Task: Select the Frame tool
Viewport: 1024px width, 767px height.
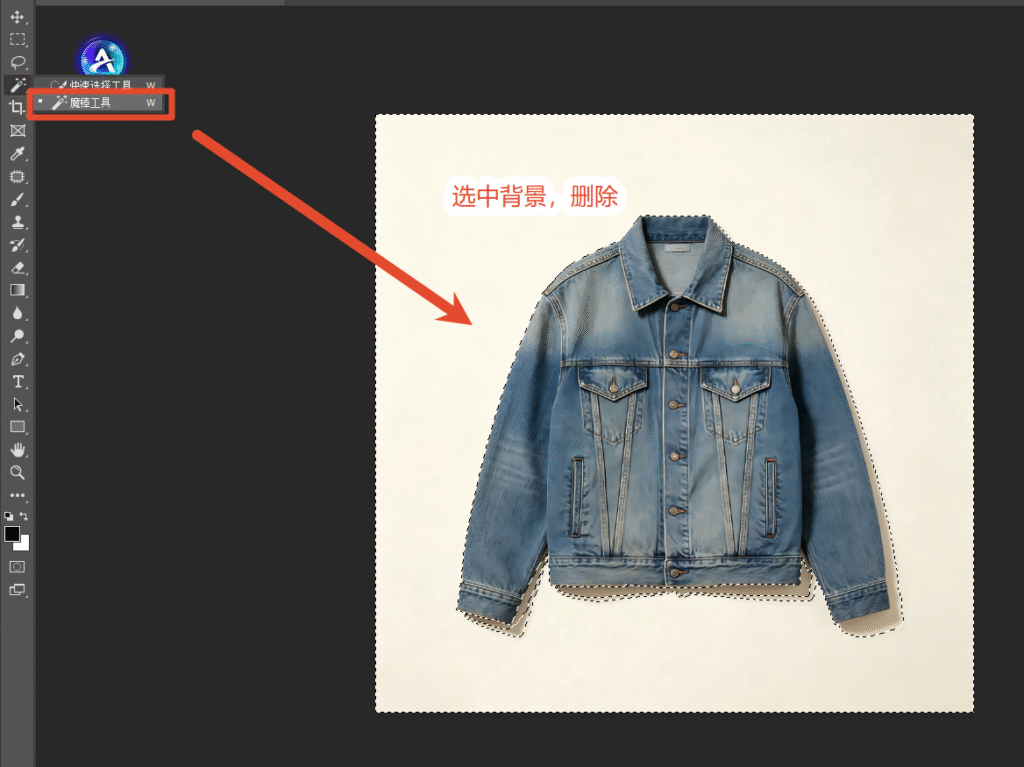Action: pos(18,131)
